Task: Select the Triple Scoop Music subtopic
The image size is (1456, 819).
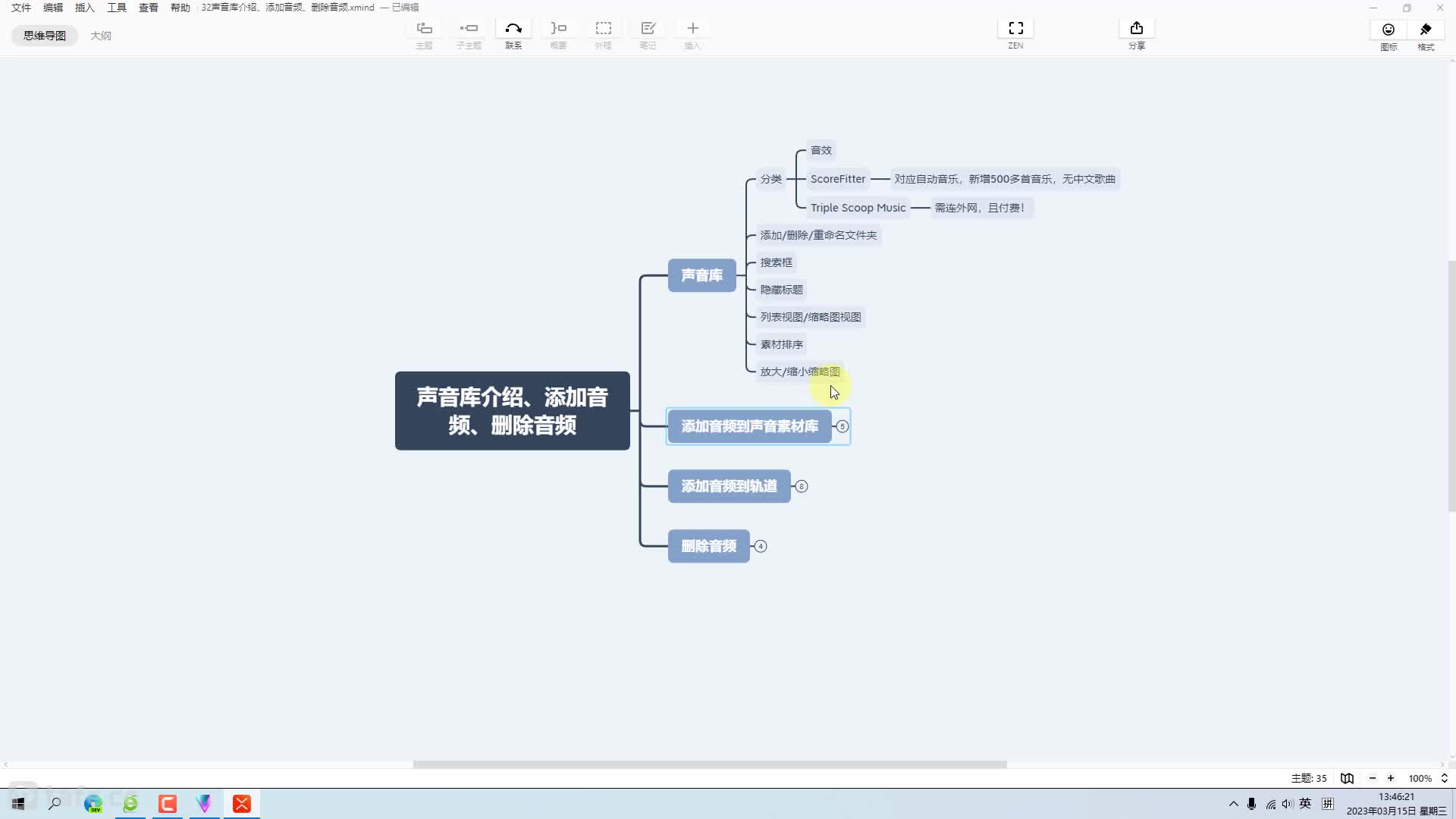Action: point(858,208)
